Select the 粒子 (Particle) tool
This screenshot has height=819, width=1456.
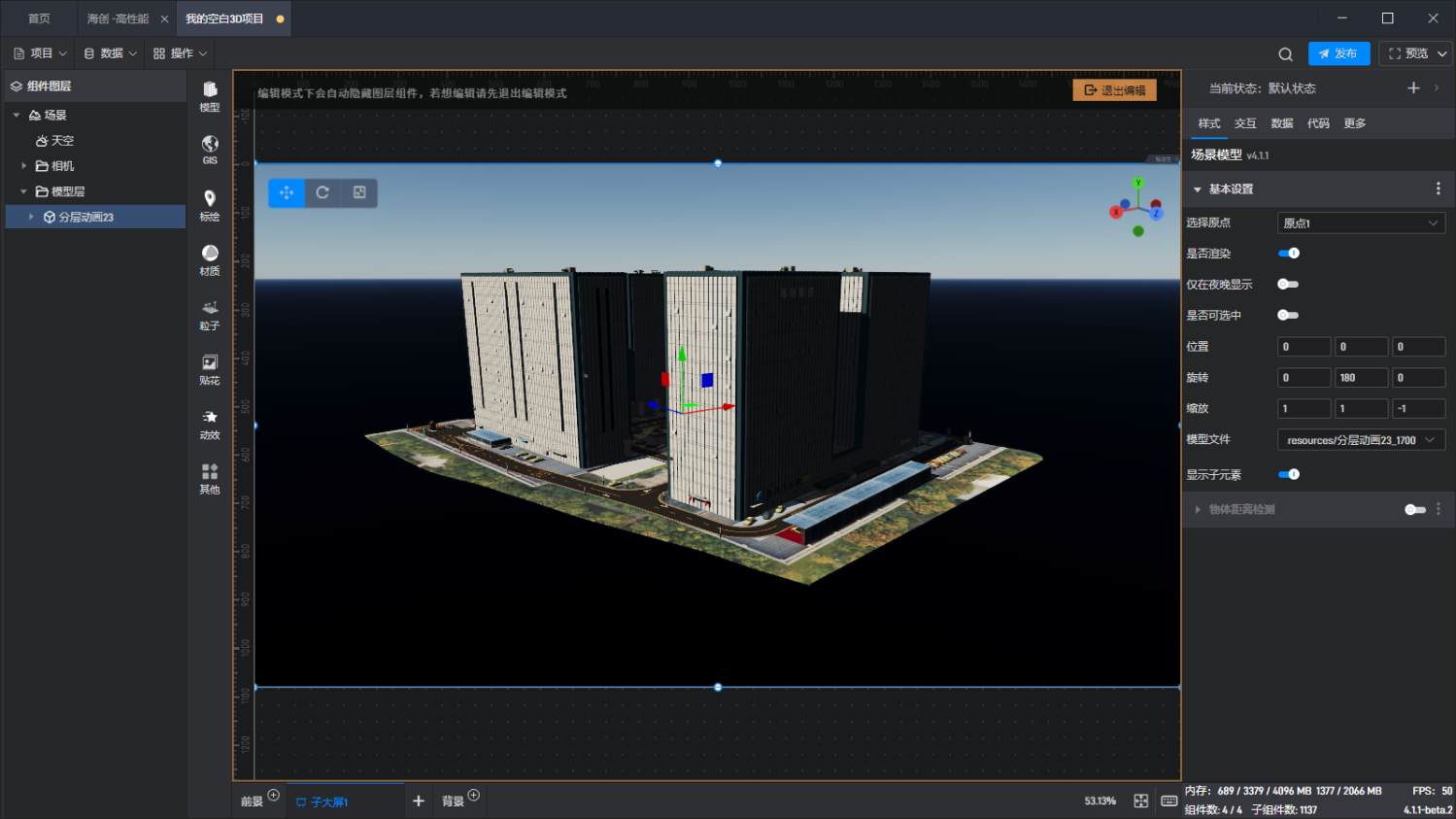tap(210, 313)
